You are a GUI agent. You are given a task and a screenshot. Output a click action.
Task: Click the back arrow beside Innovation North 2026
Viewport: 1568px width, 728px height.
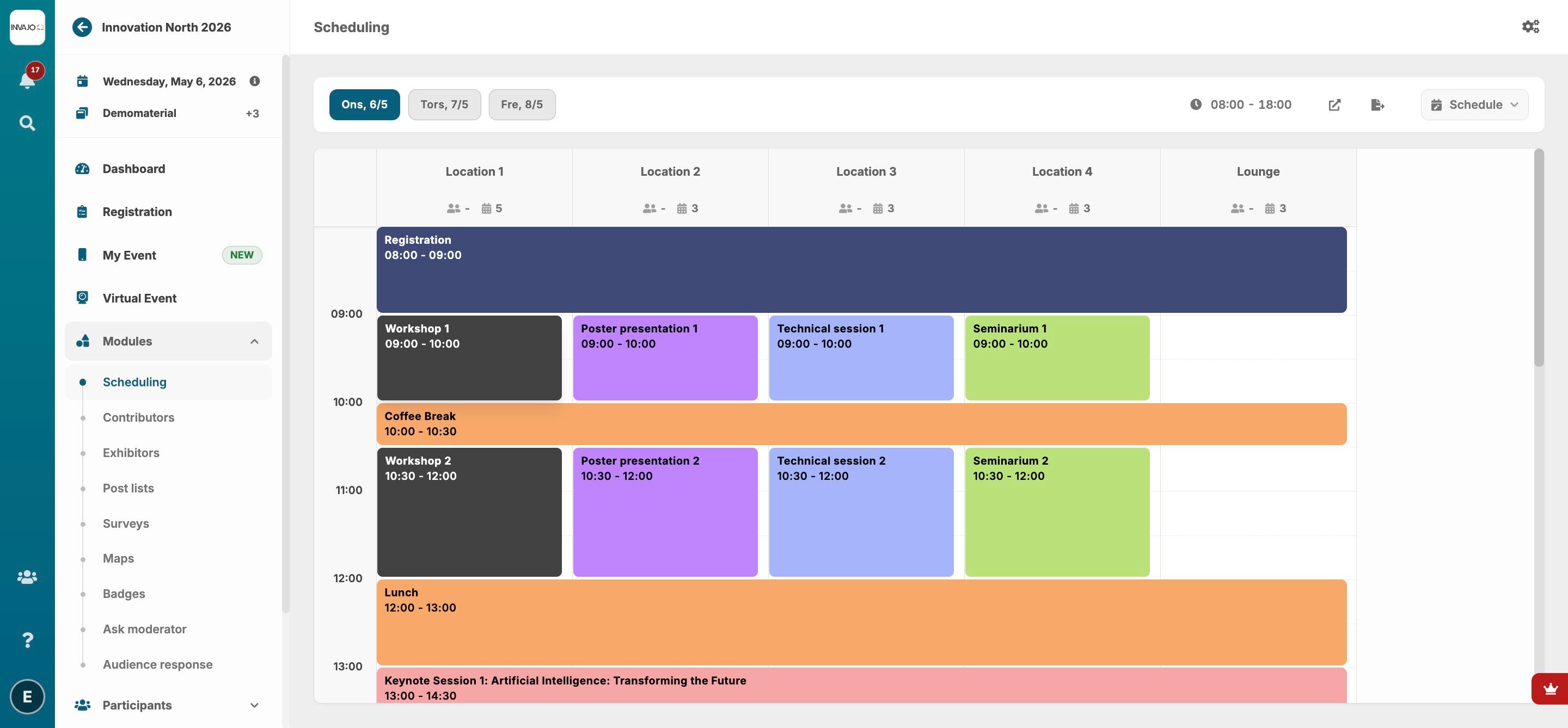pos(82,27)
